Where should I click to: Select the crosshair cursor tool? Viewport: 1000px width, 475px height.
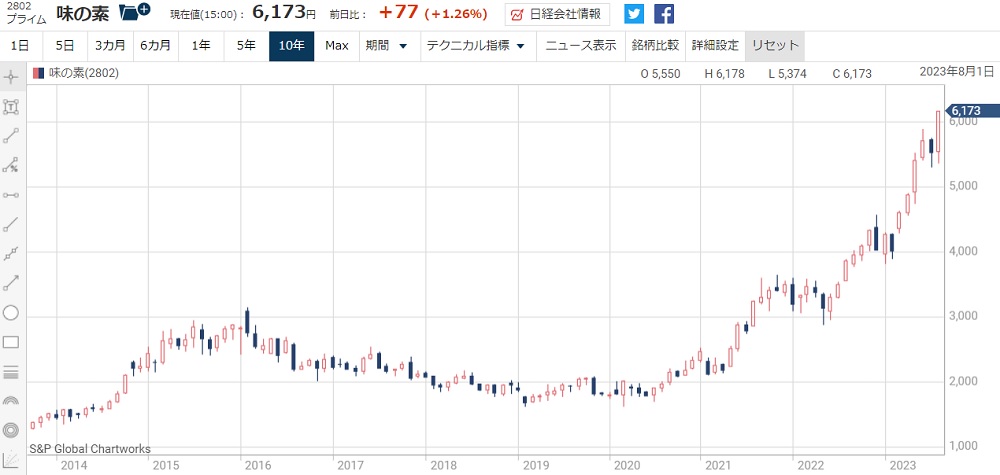click(11, 78)
